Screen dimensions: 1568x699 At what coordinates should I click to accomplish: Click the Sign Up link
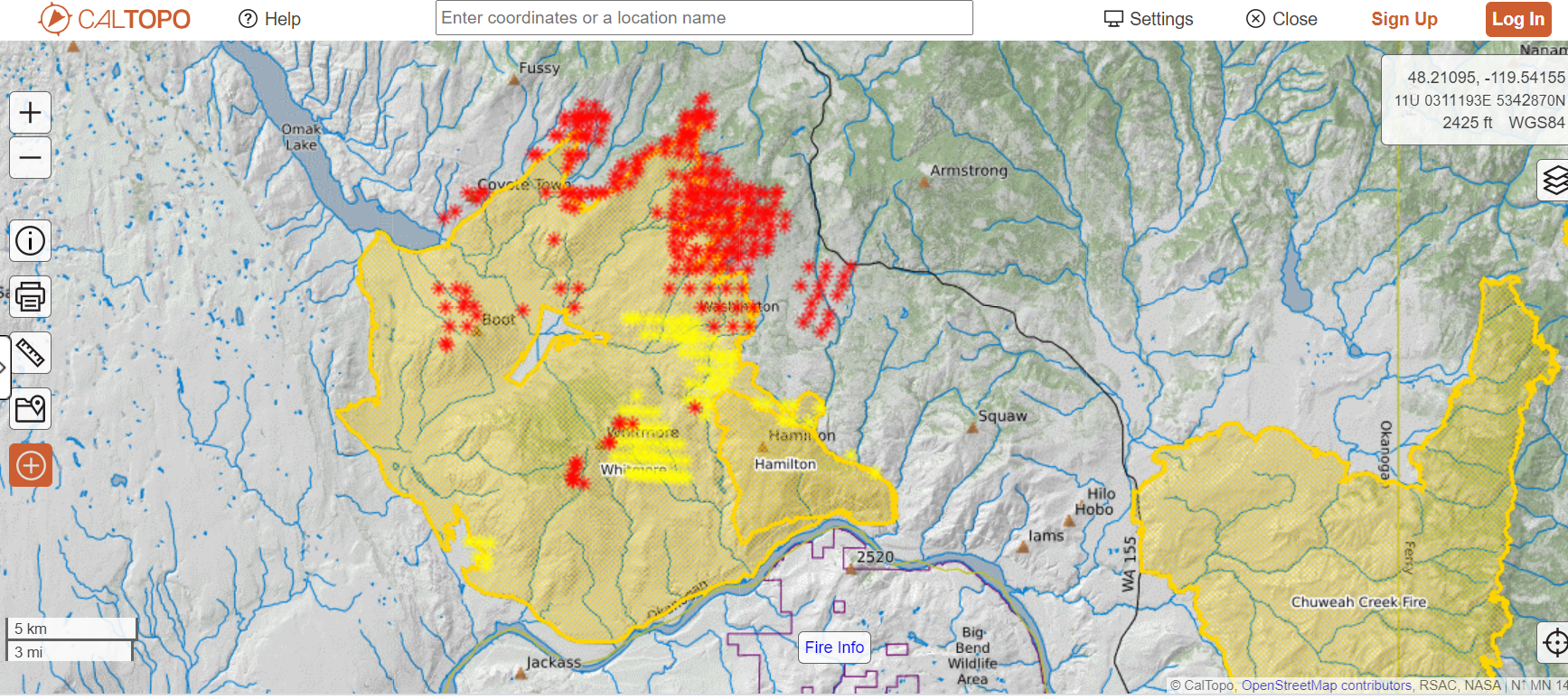point(1404,19)
